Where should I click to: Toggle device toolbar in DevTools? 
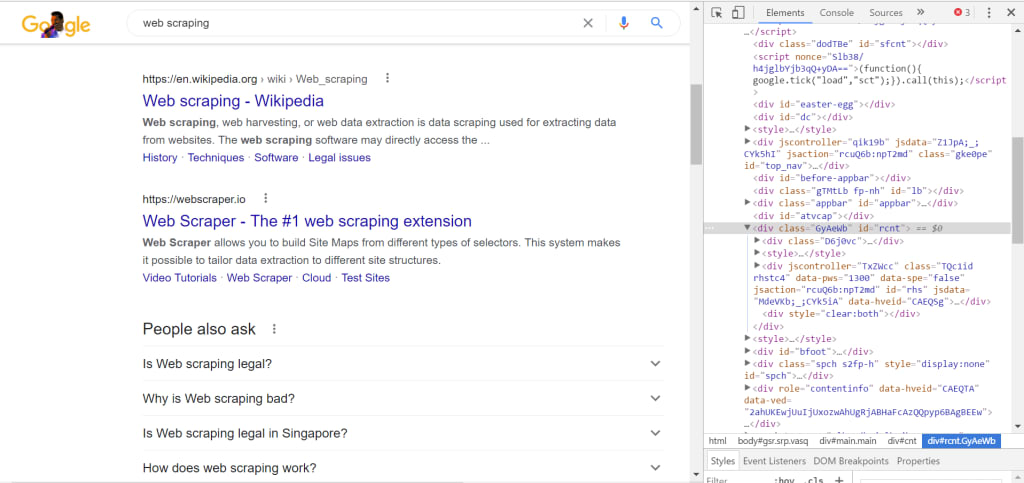point(738,12)
